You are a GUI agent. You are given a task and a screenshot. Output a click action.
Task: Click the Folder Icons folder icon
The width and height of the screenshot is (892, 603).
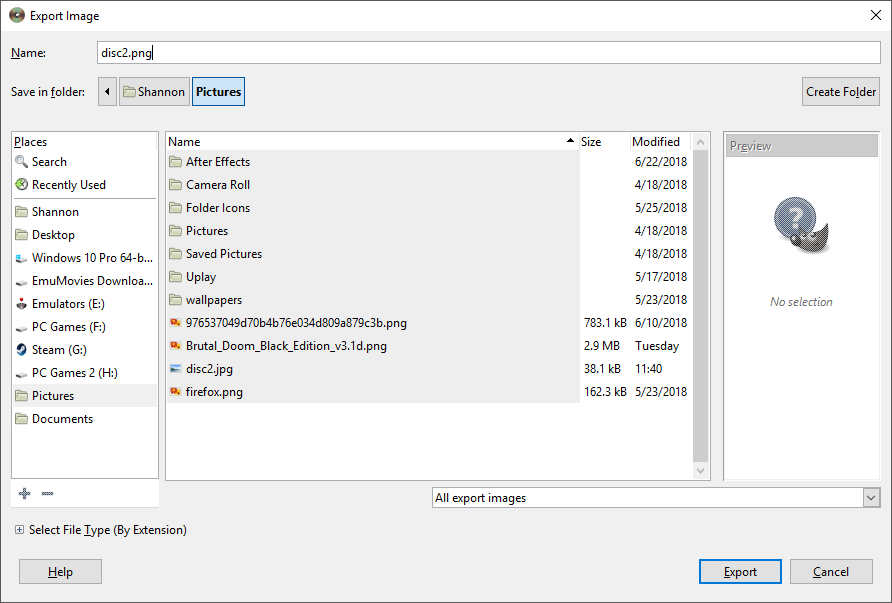point(175,208)
